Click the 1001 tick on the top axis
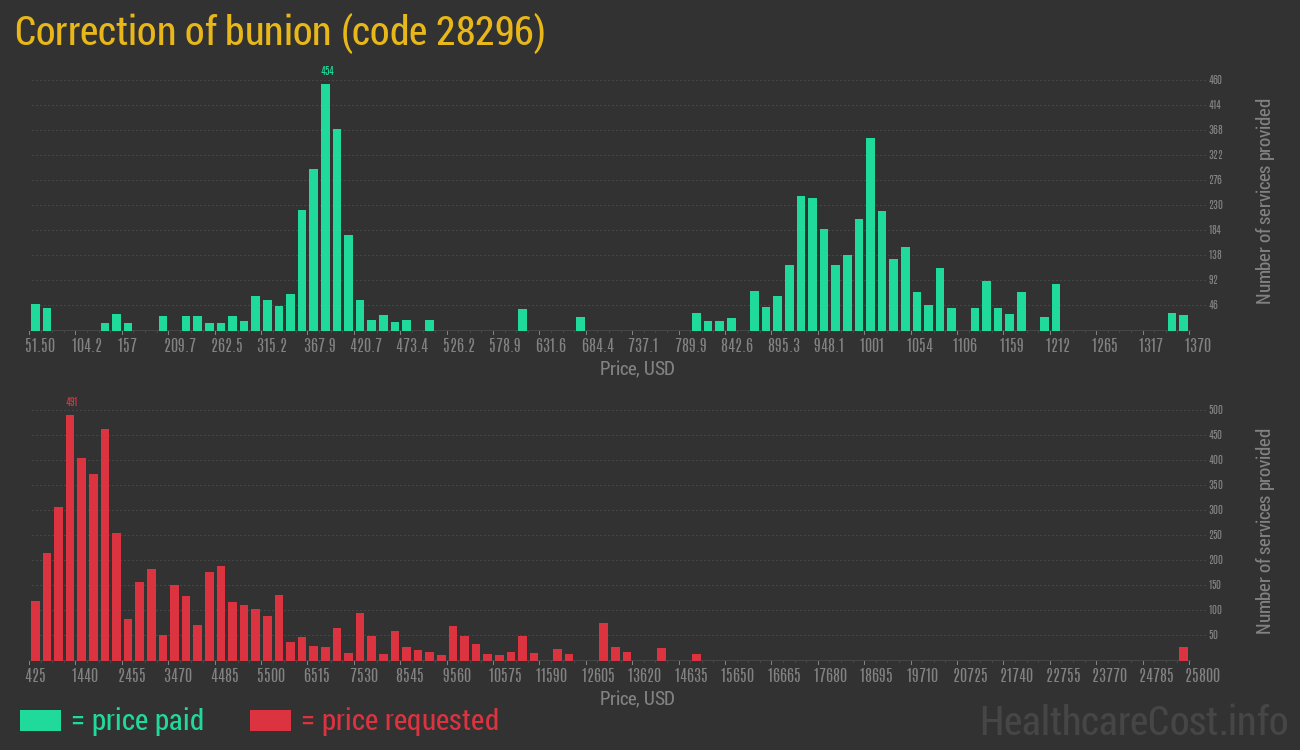The image size is (1300, 750). point(872,346)
